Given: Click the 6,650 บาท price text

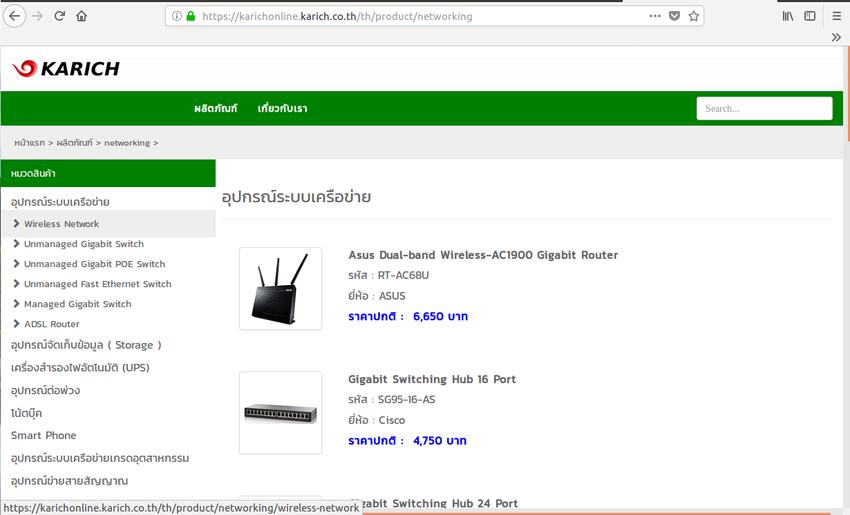Looking at the screenshot, I should [440, 316].
